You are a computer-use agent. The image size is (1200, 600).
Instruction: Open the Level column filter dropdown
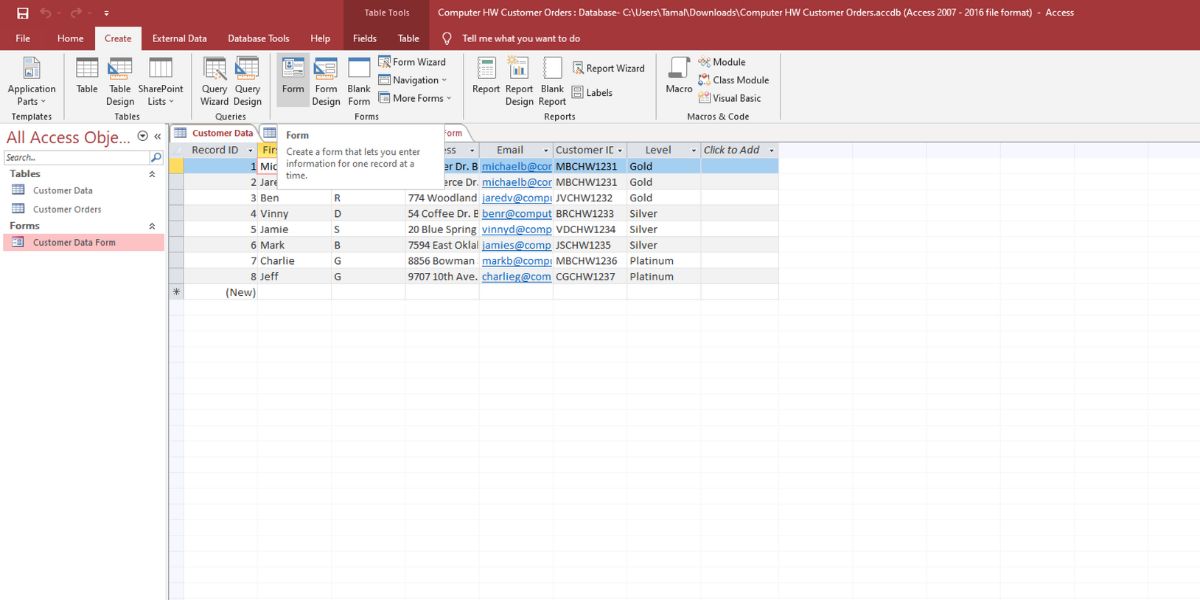click(x=693, y=151)
